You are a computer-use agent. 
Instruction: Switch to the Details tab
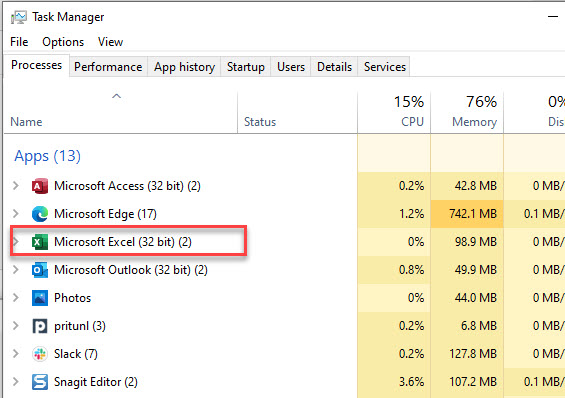334,67
